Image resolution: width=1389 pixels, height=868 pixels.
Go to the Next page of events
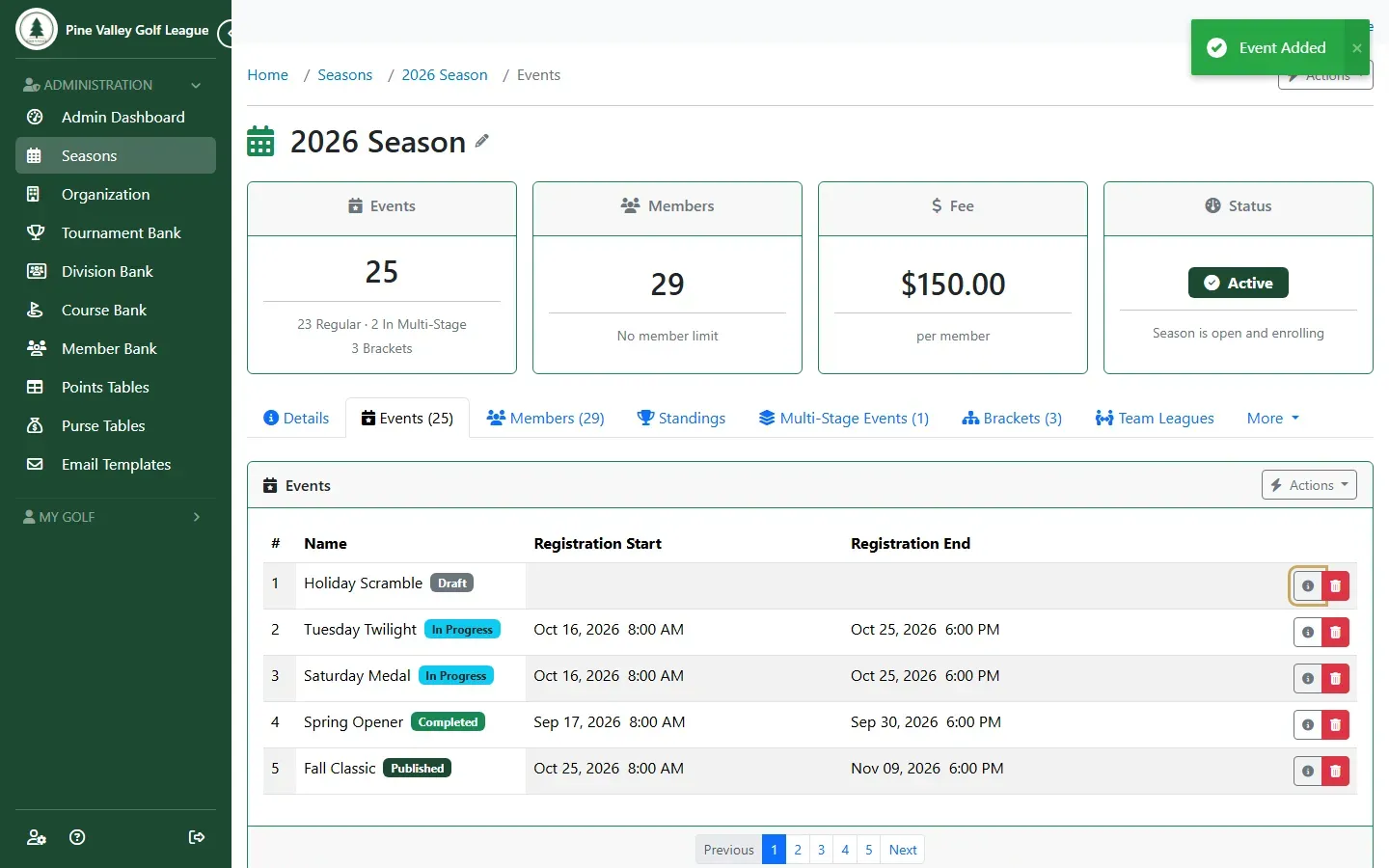click(x=903, y=850)
